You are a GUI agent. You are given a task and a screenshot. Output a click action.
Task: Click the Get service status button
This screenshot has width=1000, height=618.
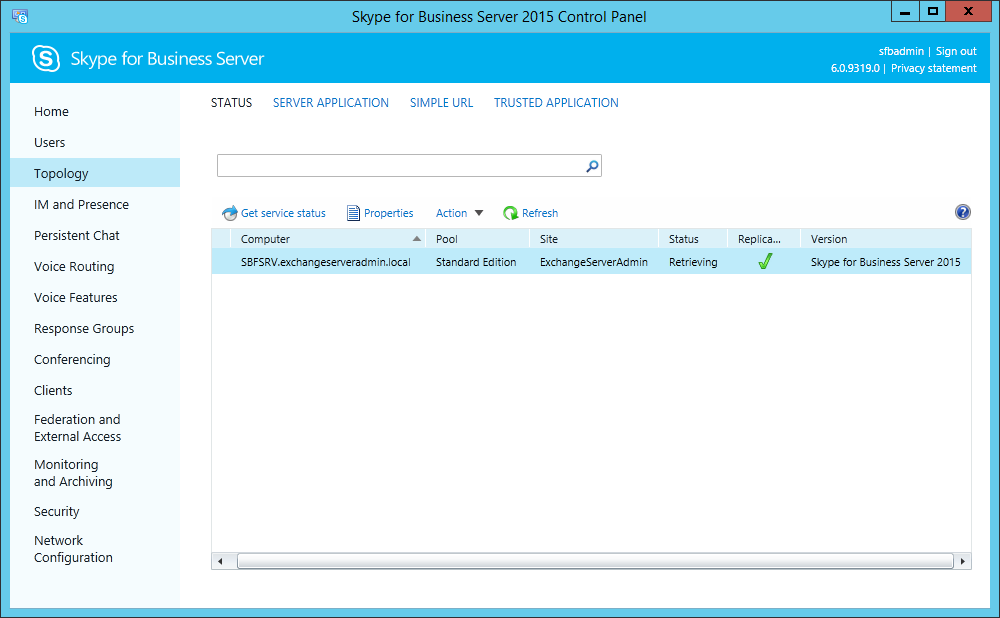[x=274, y=213]
